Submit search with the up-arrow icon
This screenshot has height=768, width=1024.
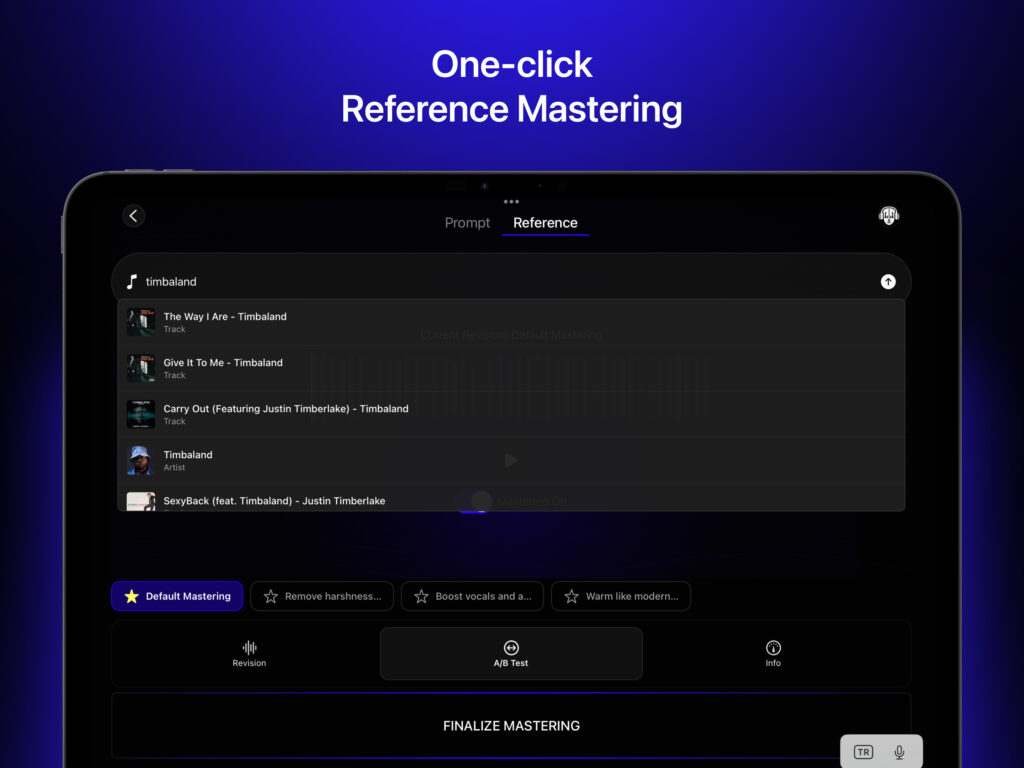[888, 282]
